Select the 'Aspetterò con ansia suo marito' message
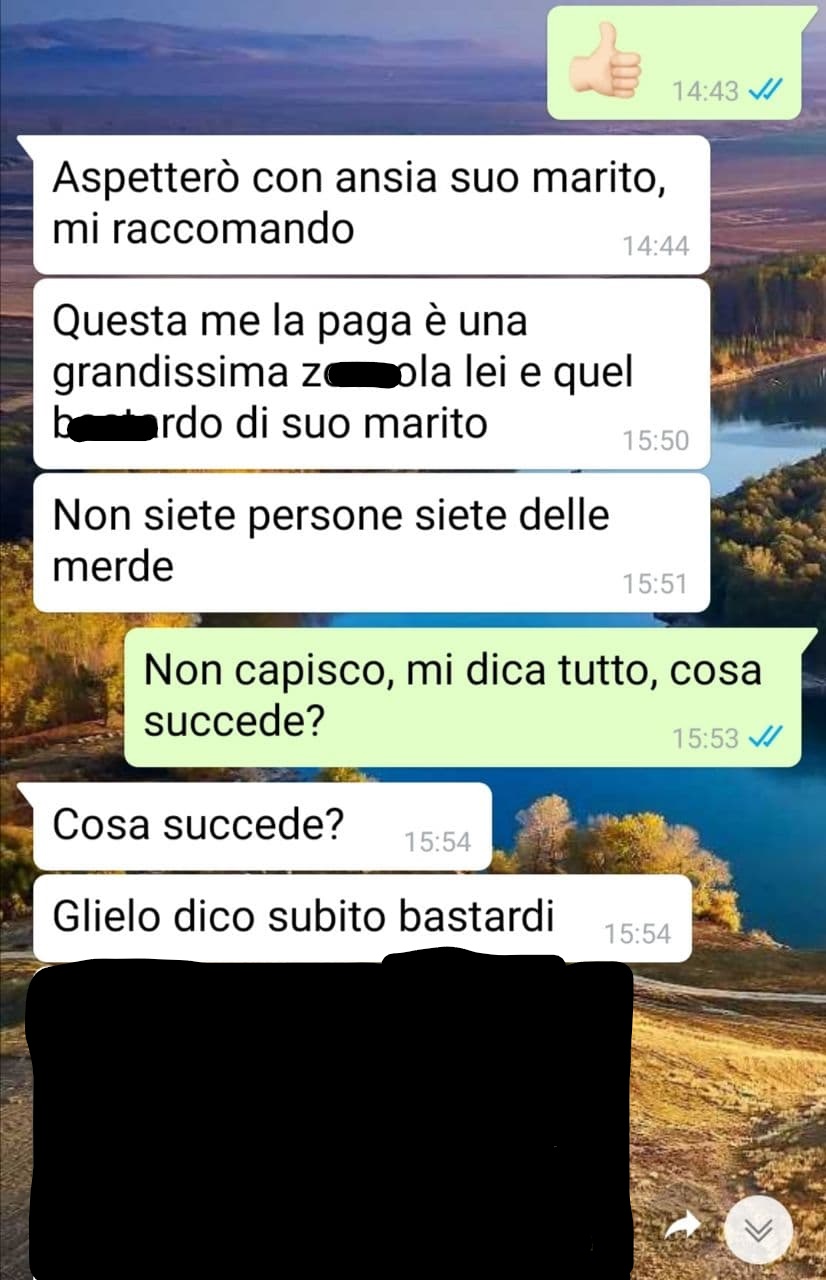Viewport: 826px width, 1280px height. click(372, 204)
